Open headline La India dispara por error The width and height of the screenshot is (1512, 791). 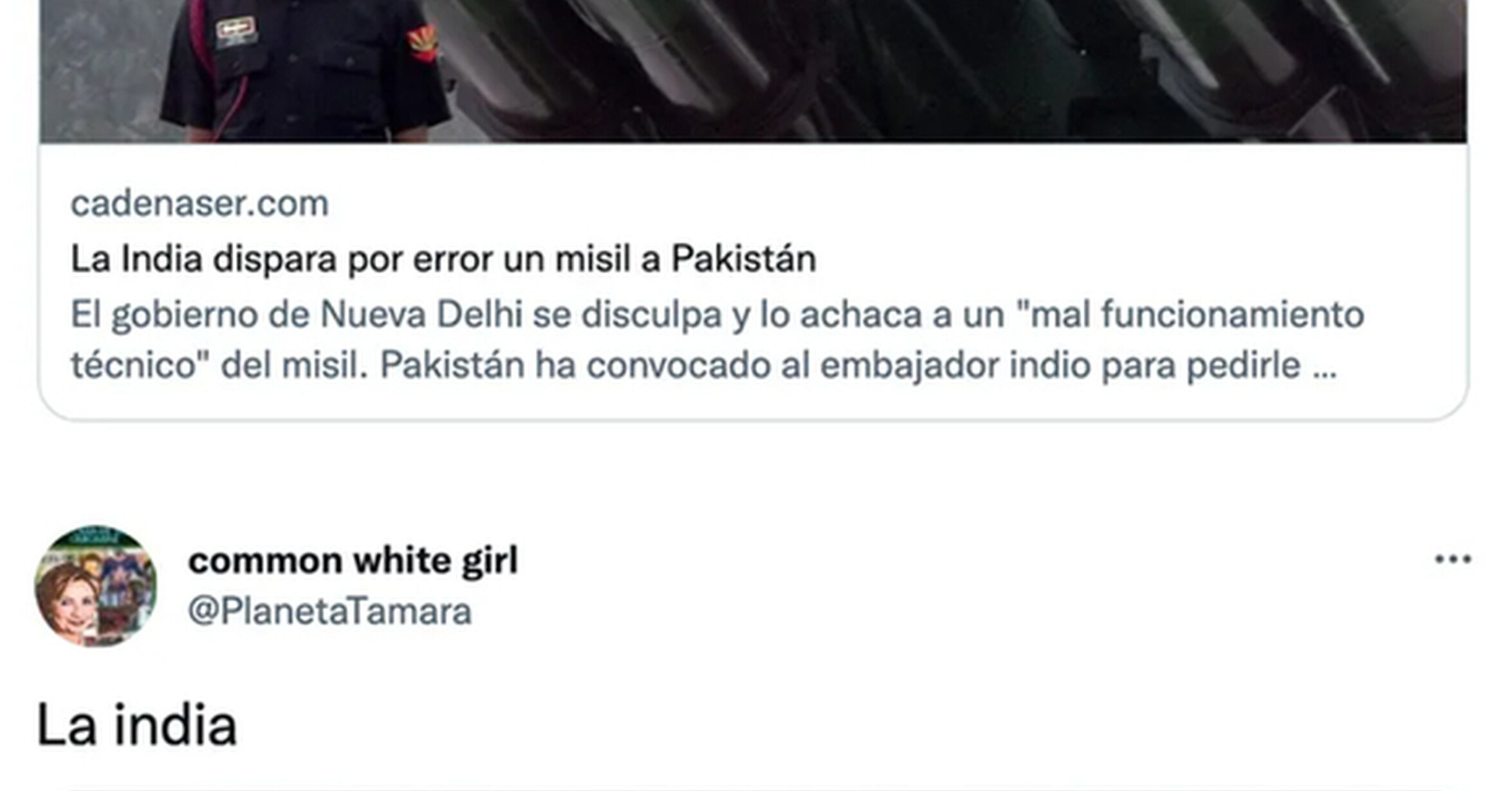click(x=443, y=259)
